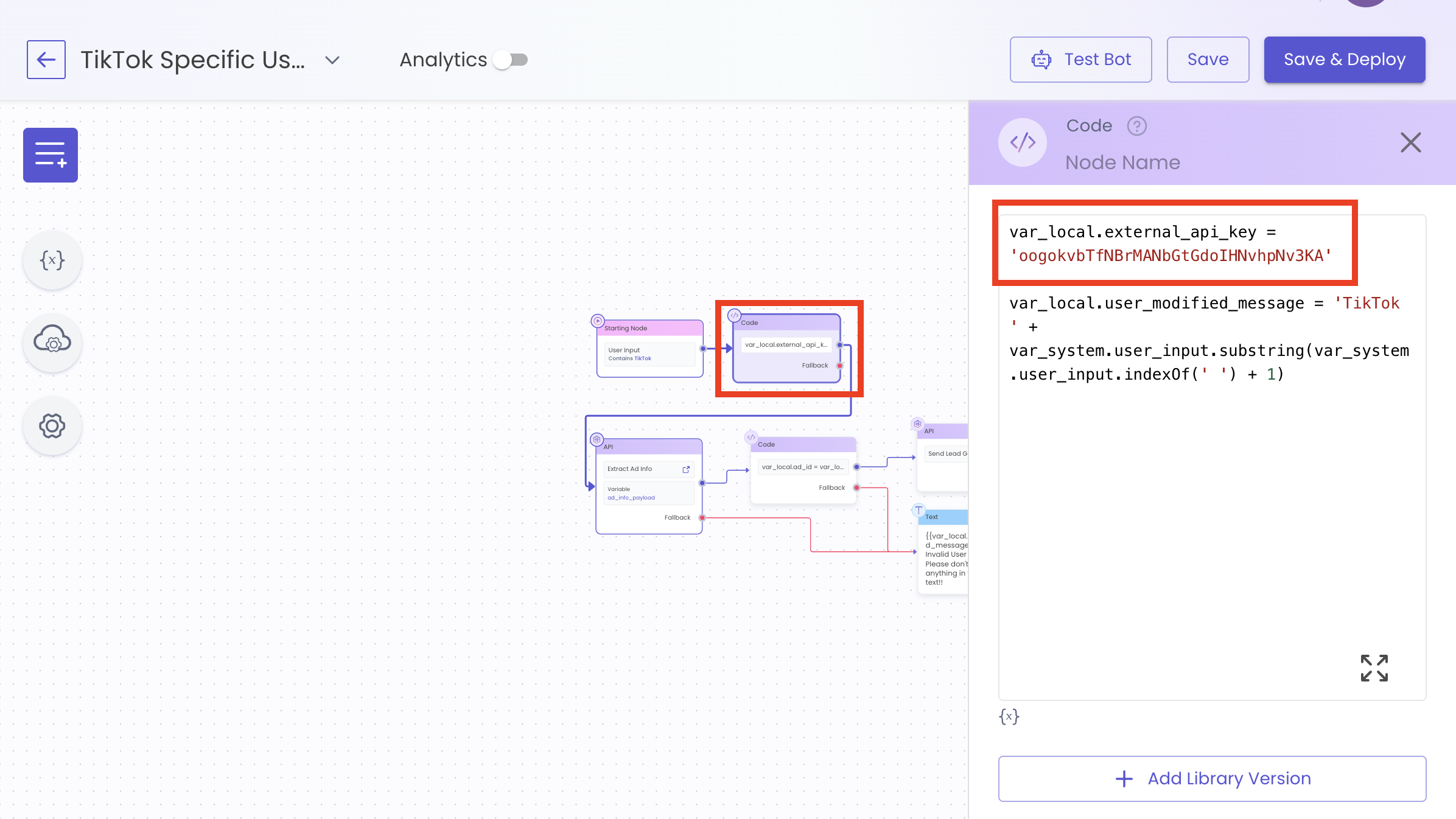Open the variables curly braces sidebar icon
The height and width of the screenshot is (819, 1456).
tap(52, 260)
